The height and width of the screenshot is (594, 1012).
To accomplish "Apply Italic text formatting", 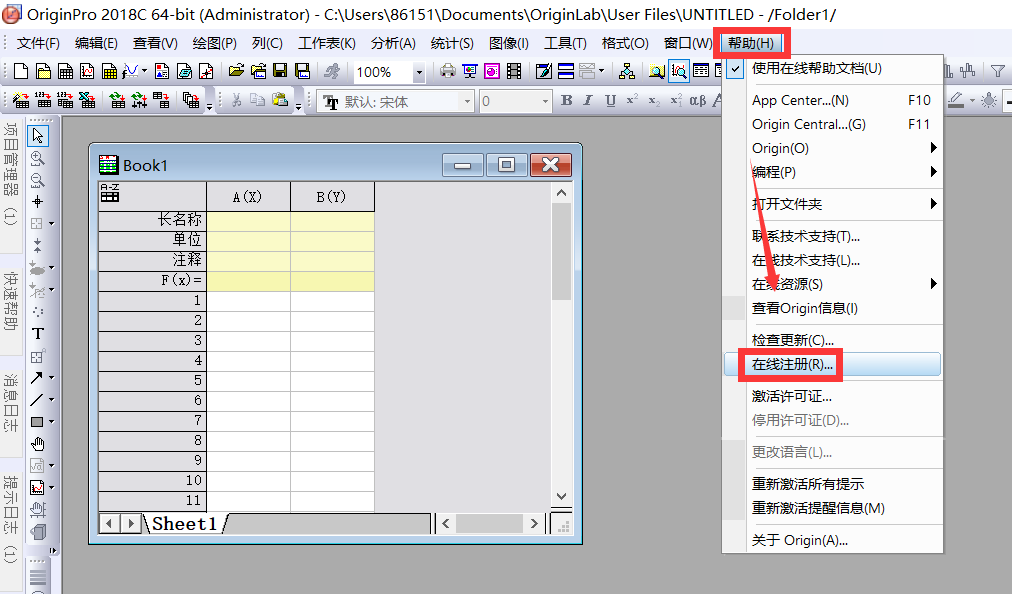I will click(x=588, y=101).
